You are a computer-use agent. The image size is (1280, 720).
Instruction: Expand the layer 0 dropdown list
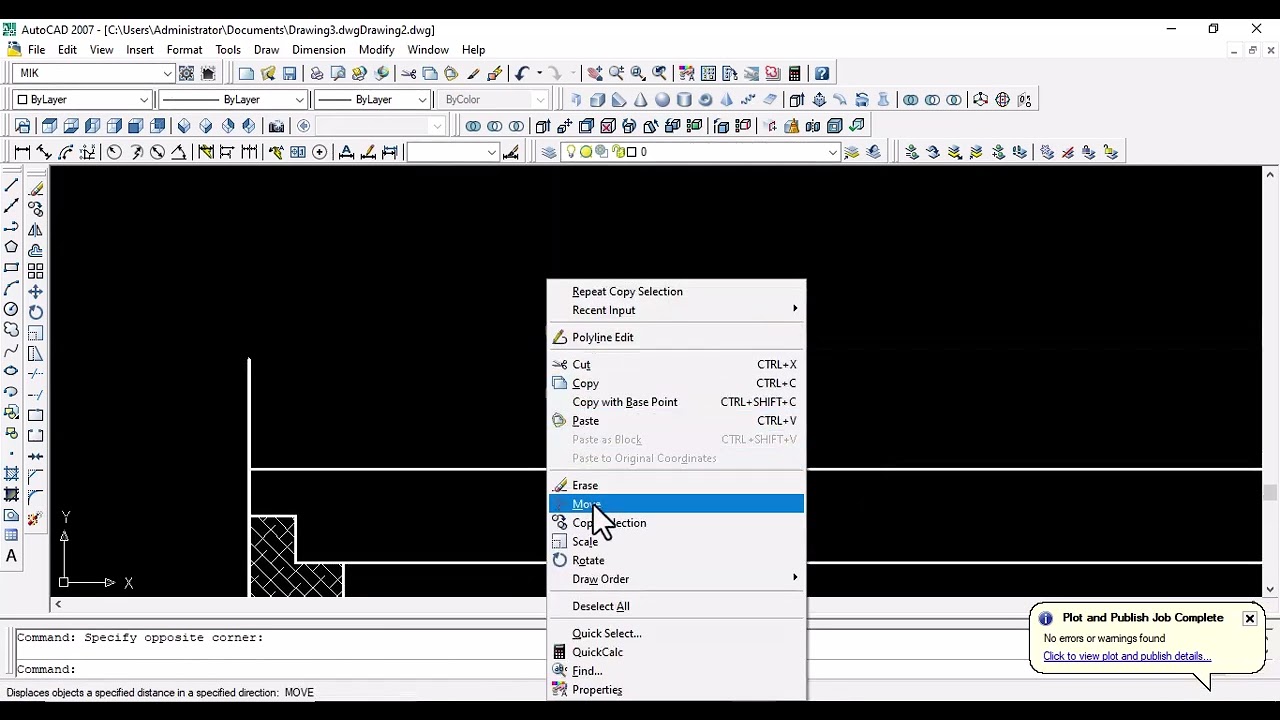(x=831, y=152)
